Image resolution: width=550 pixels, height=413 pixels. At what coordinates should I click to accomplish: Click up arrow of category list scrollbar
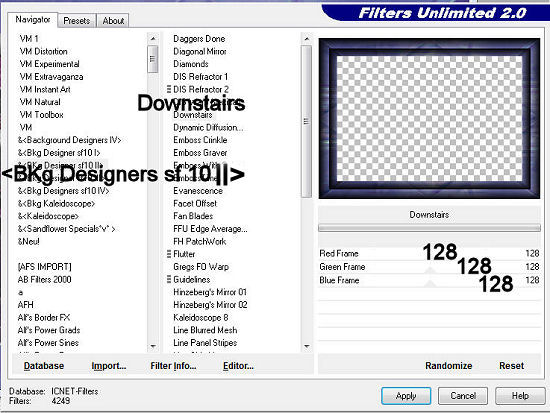tap(153, 38)
